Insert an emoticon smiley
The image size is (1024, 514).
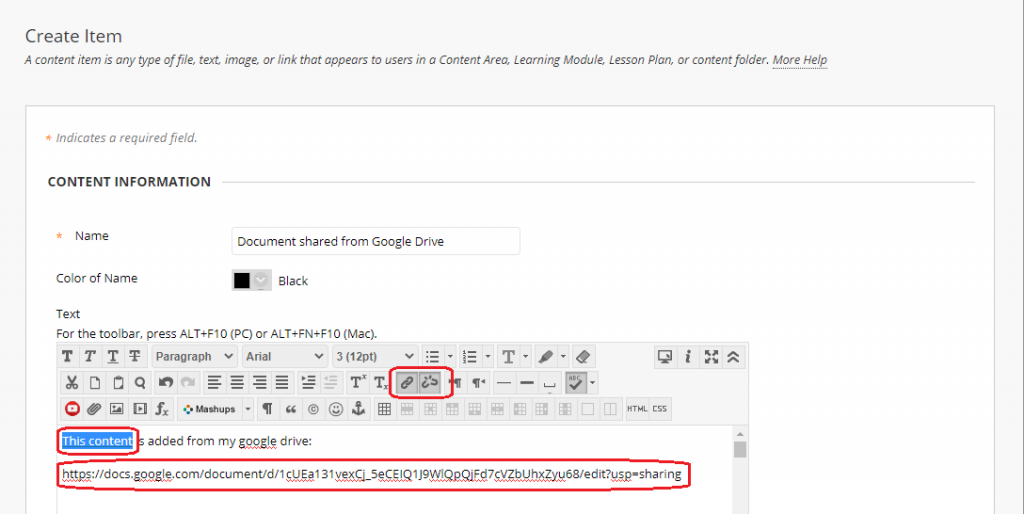point(336,409)
